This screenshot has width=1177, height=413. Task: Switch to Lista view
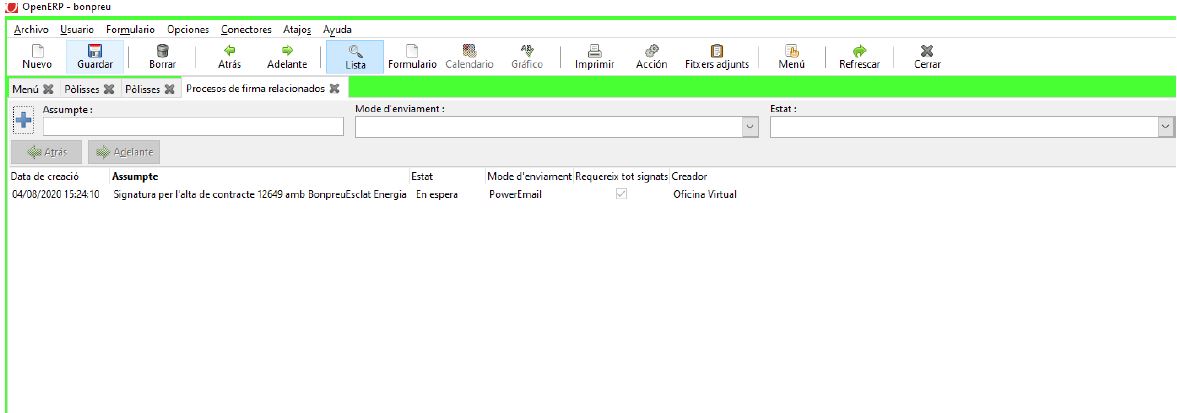coord(355,57)
